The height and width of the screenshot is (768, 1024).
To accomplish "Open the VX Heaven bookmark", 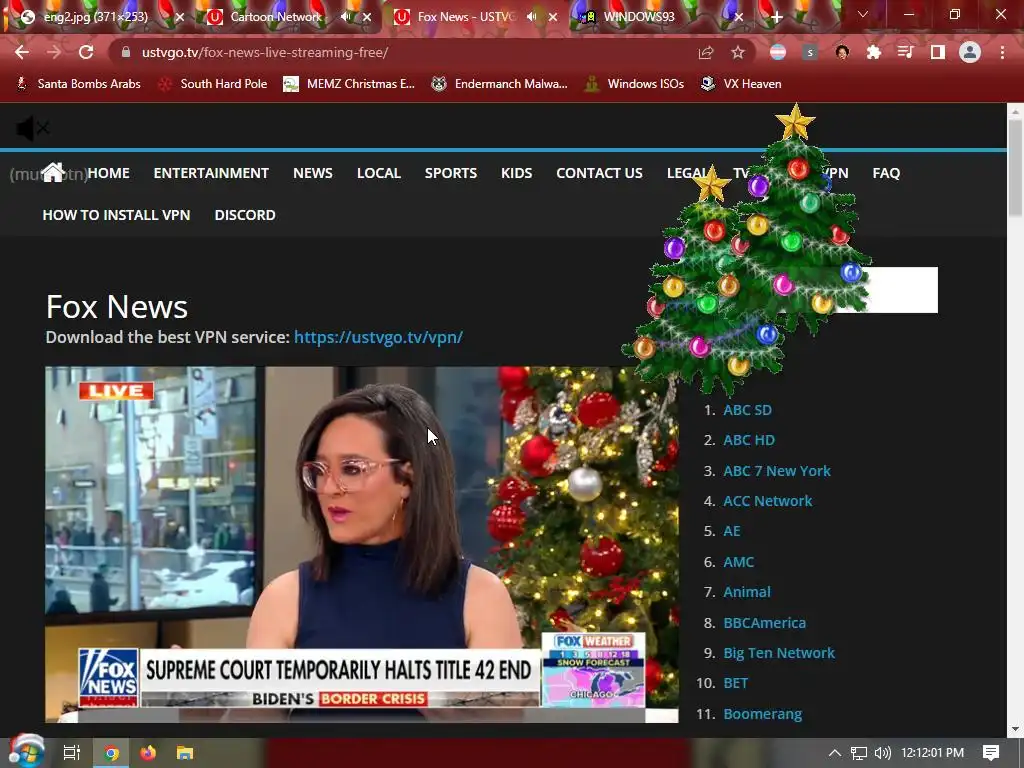I will (x=741, y=84).
